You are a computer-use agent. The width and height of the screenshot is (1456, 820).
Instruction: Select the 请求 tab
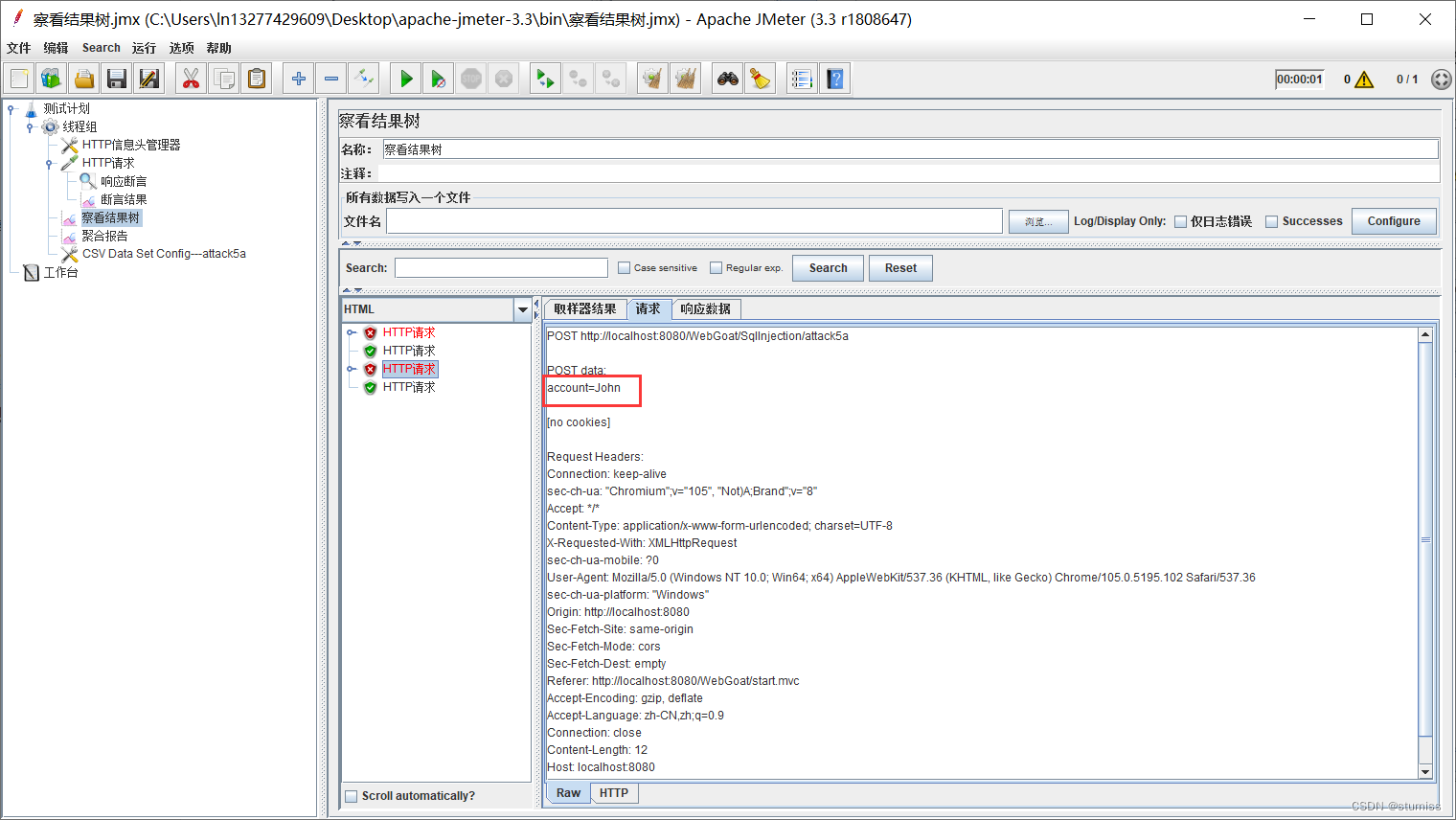tap(648, 308)
